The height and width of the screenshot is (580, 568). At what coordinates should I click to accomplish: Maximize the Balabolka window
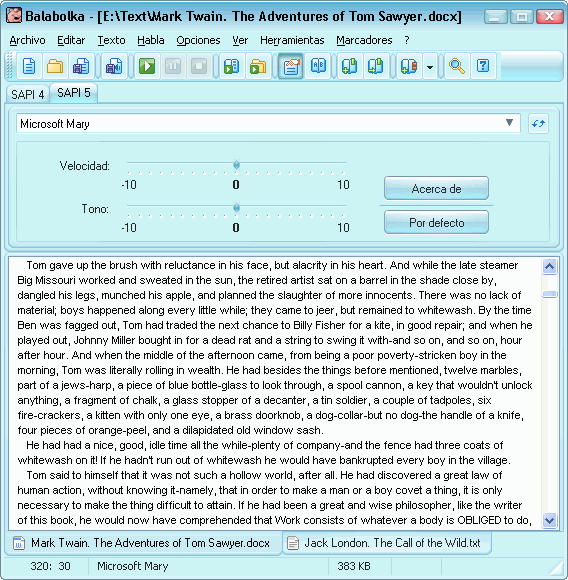[522, 17]
